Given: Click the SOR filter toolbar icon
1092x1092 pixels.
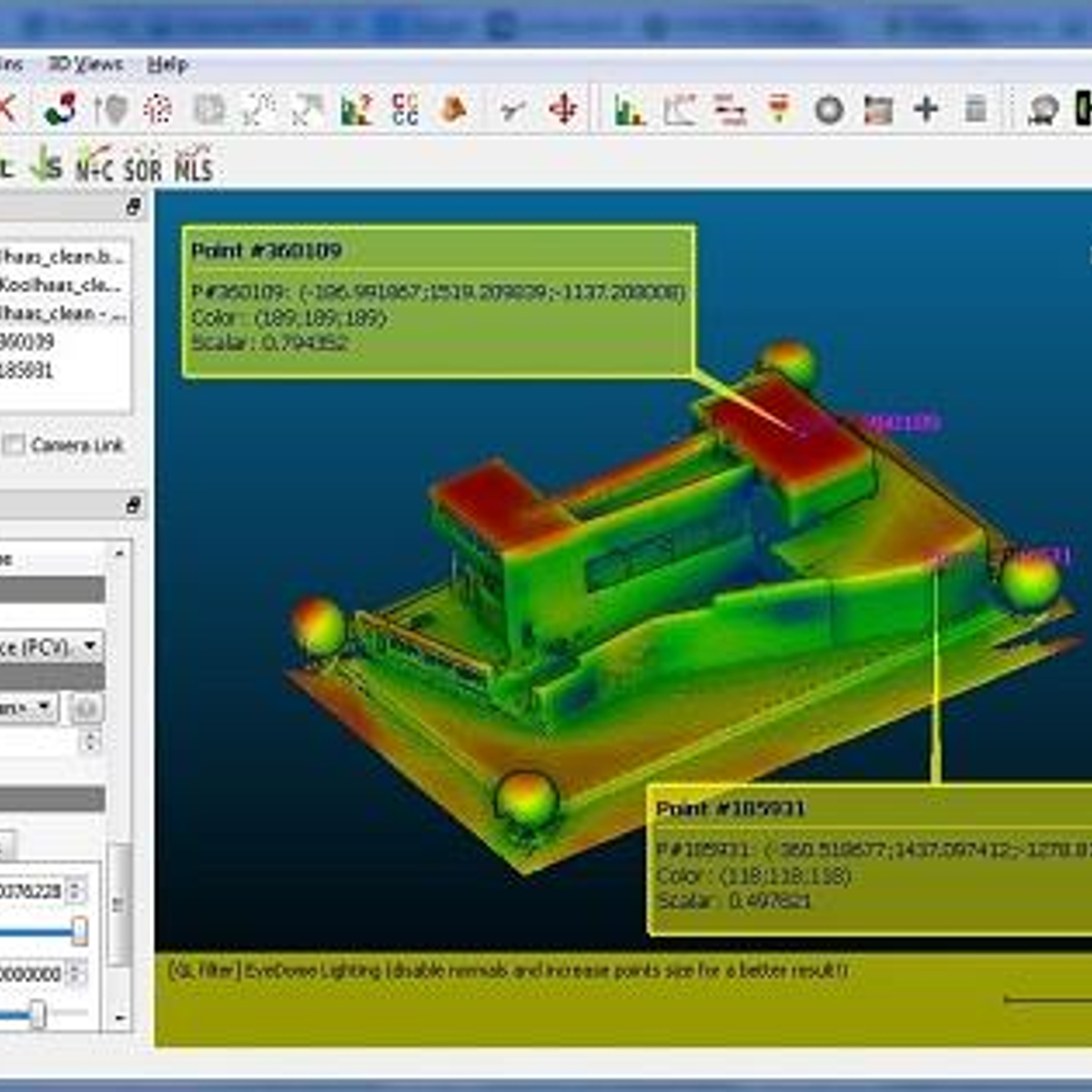Looking at the screenshot, I should click(143, 167).
